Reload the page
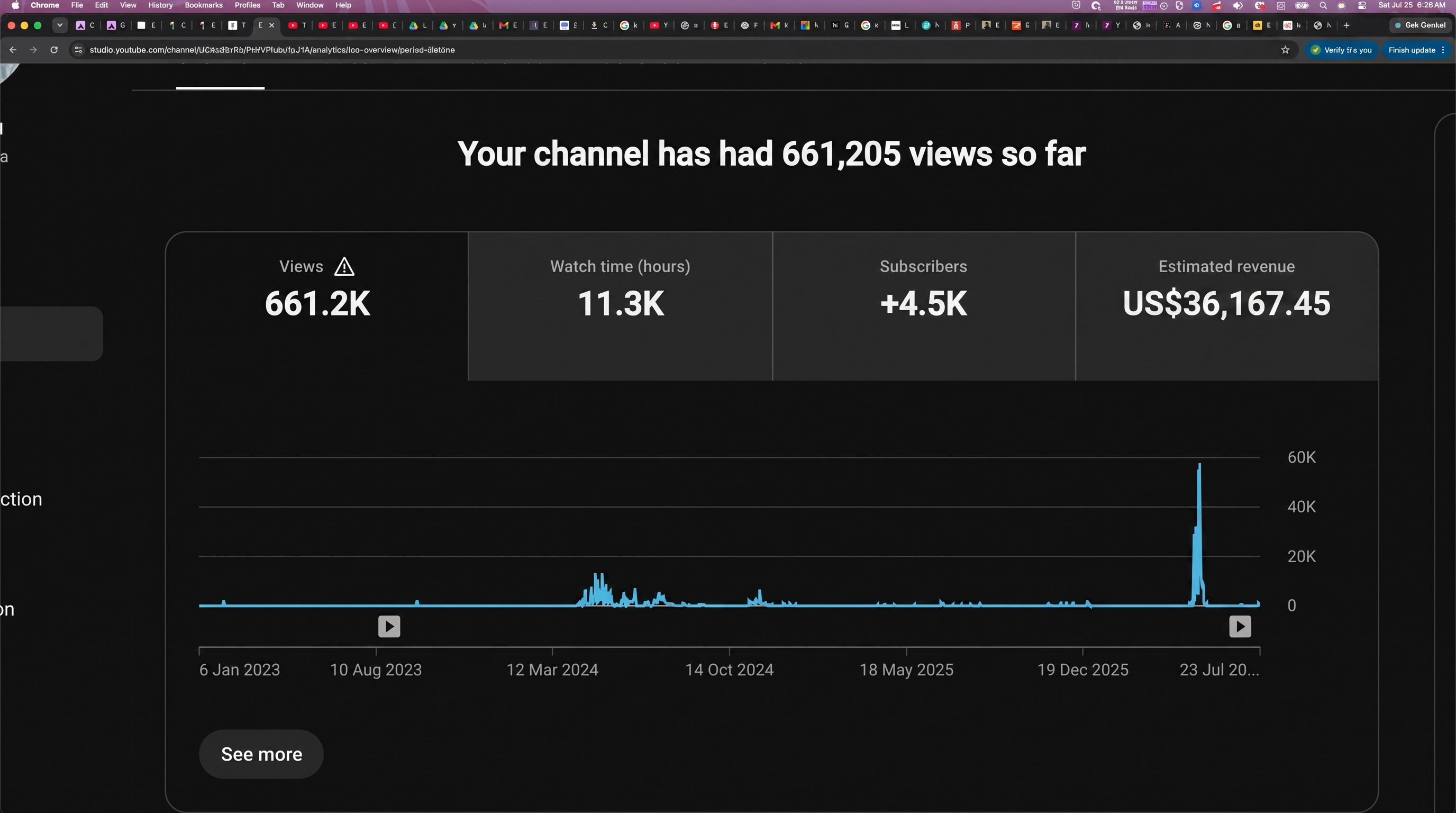 click(x=53, y=50)
